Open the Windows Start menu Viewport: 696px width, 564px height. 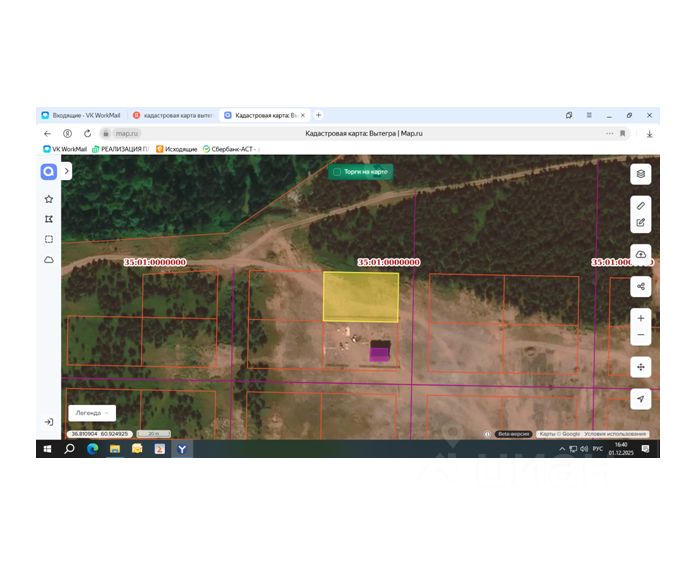click(47, 449)
